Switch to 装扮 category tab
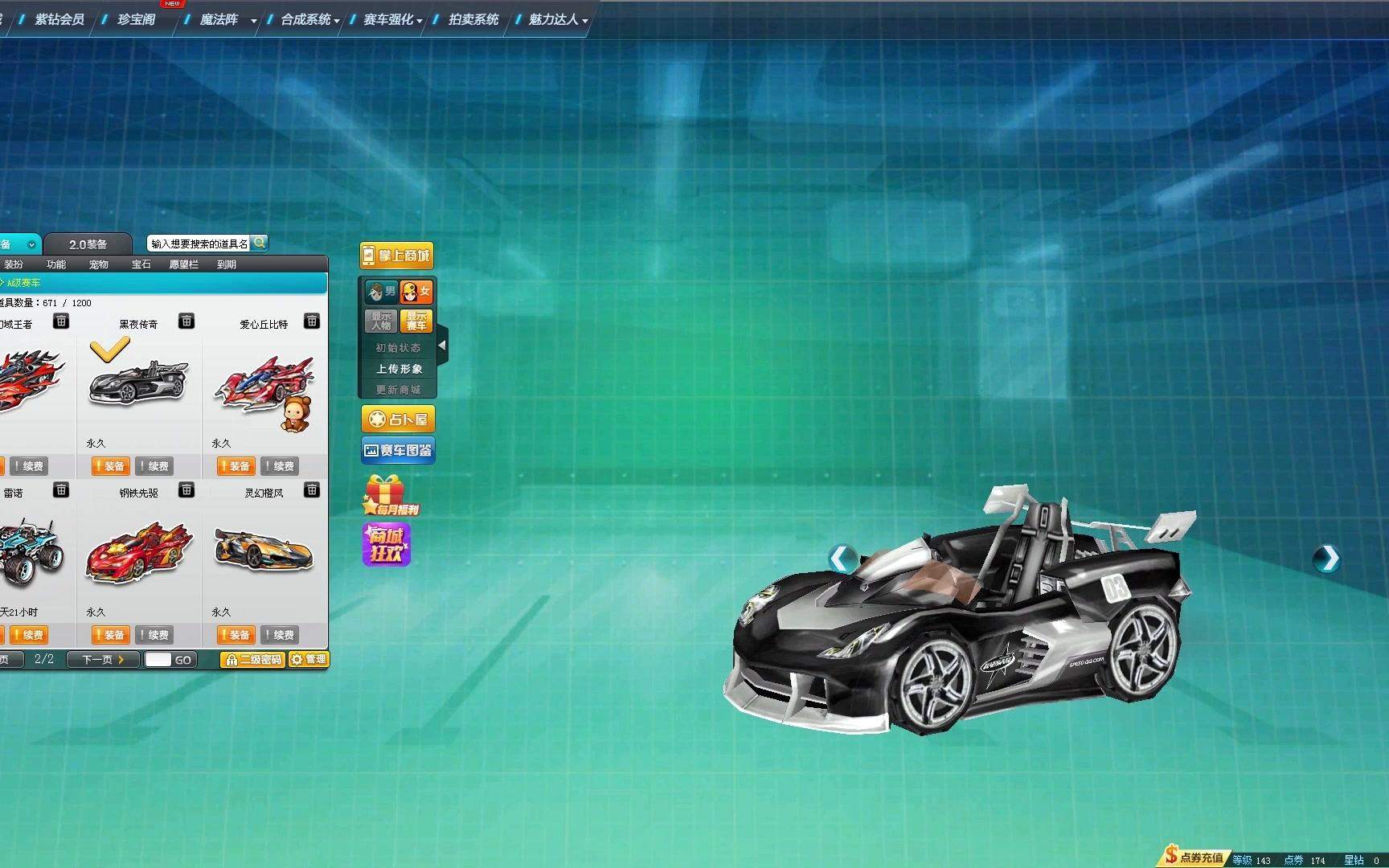1389x868 pixels. tap(14, 264)
